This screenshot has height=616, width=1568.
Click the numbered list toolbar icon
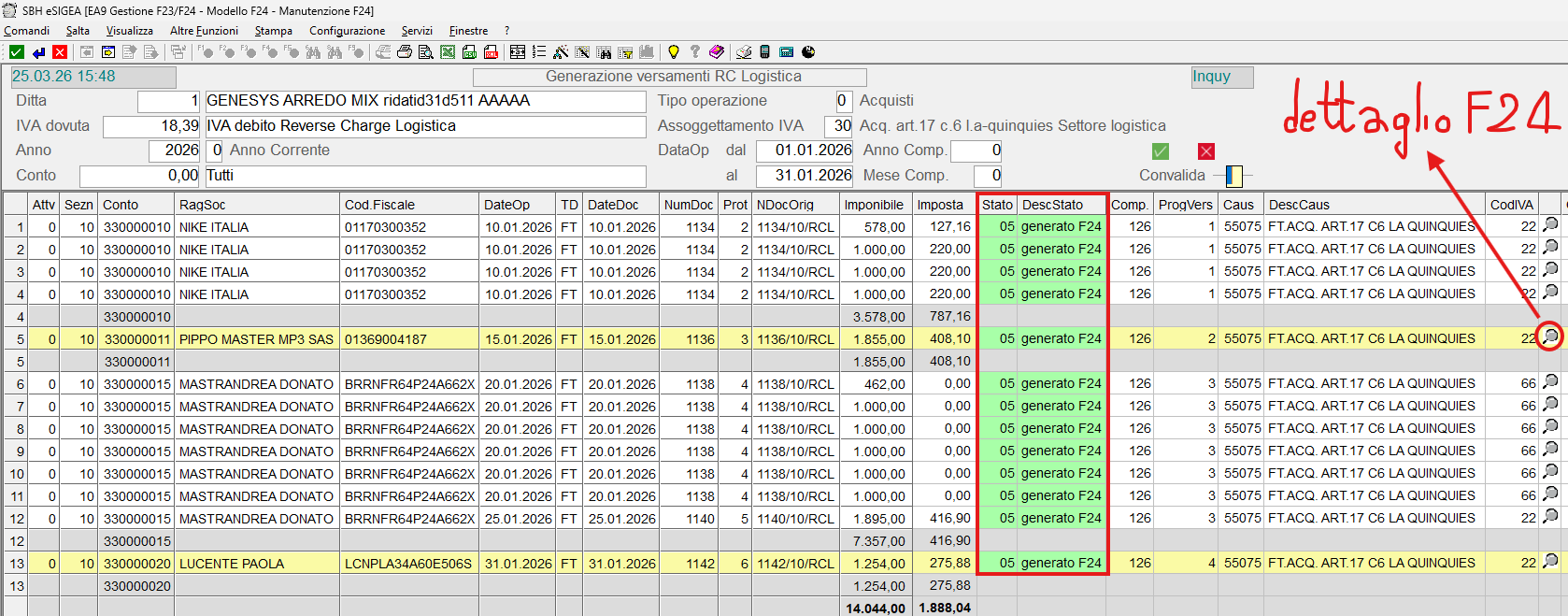pyautogui.click(x=539, y=52)
